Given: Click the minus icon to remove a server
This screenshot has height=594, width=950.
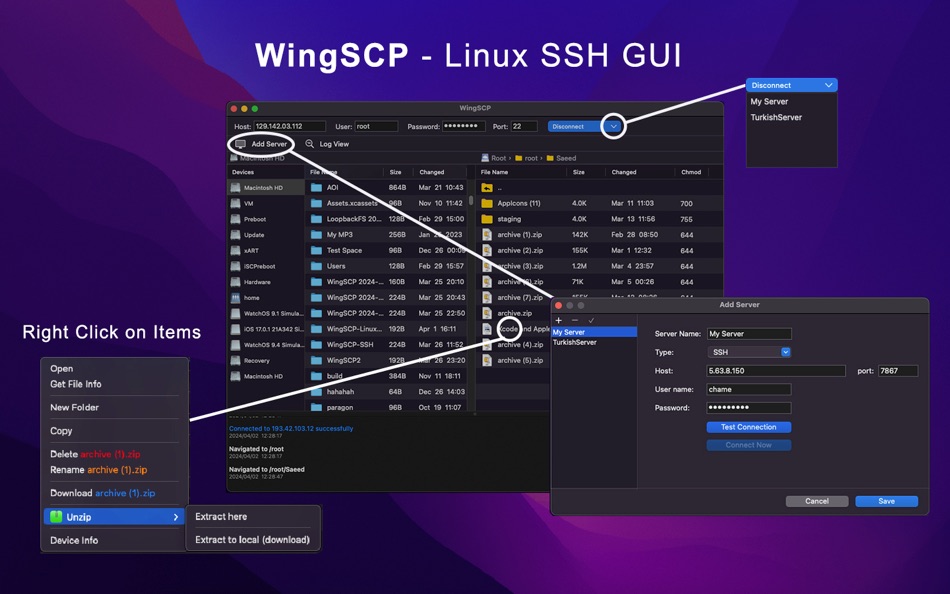Looking at the screenshot, I should (574, 320).
